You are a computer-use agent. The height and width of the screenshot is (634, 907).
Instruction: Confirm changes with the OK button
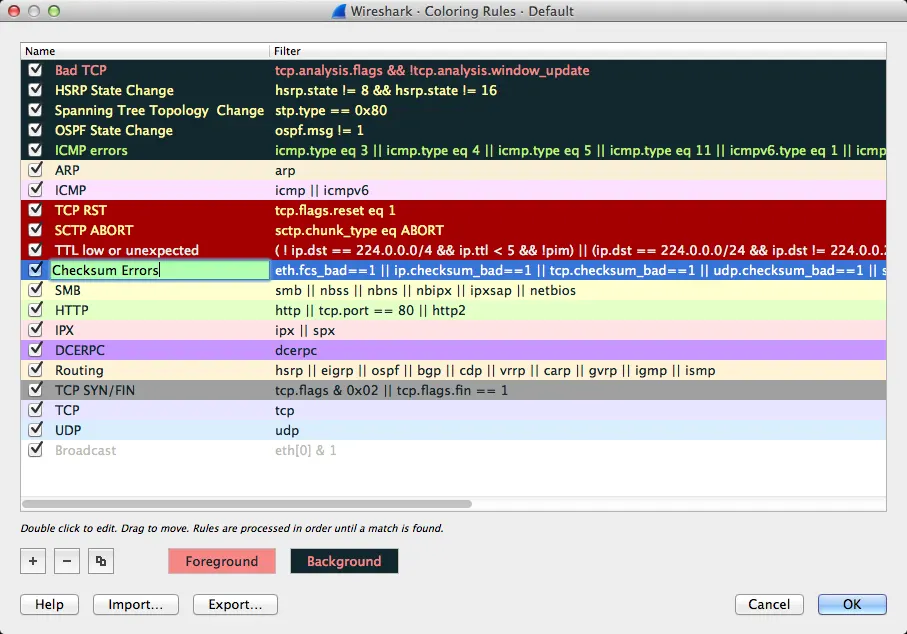[x=851, y=604]
